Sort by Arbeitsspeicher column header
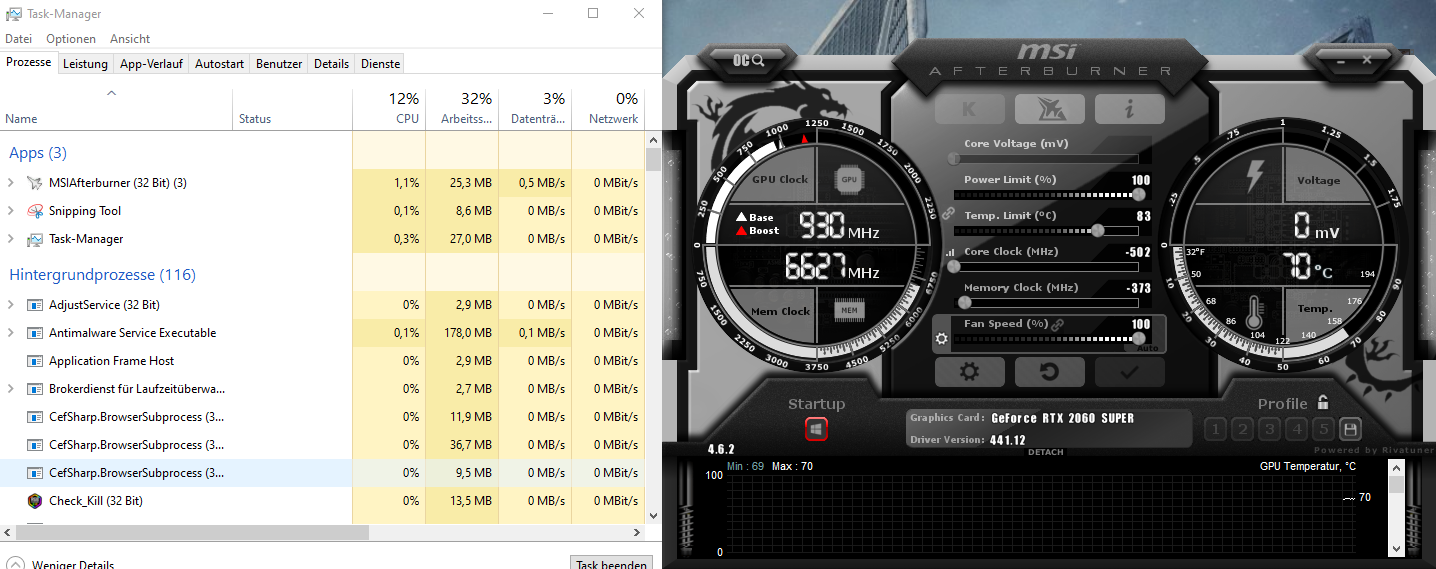This screenshot has height=569, width=1436. tap(462, 109)
